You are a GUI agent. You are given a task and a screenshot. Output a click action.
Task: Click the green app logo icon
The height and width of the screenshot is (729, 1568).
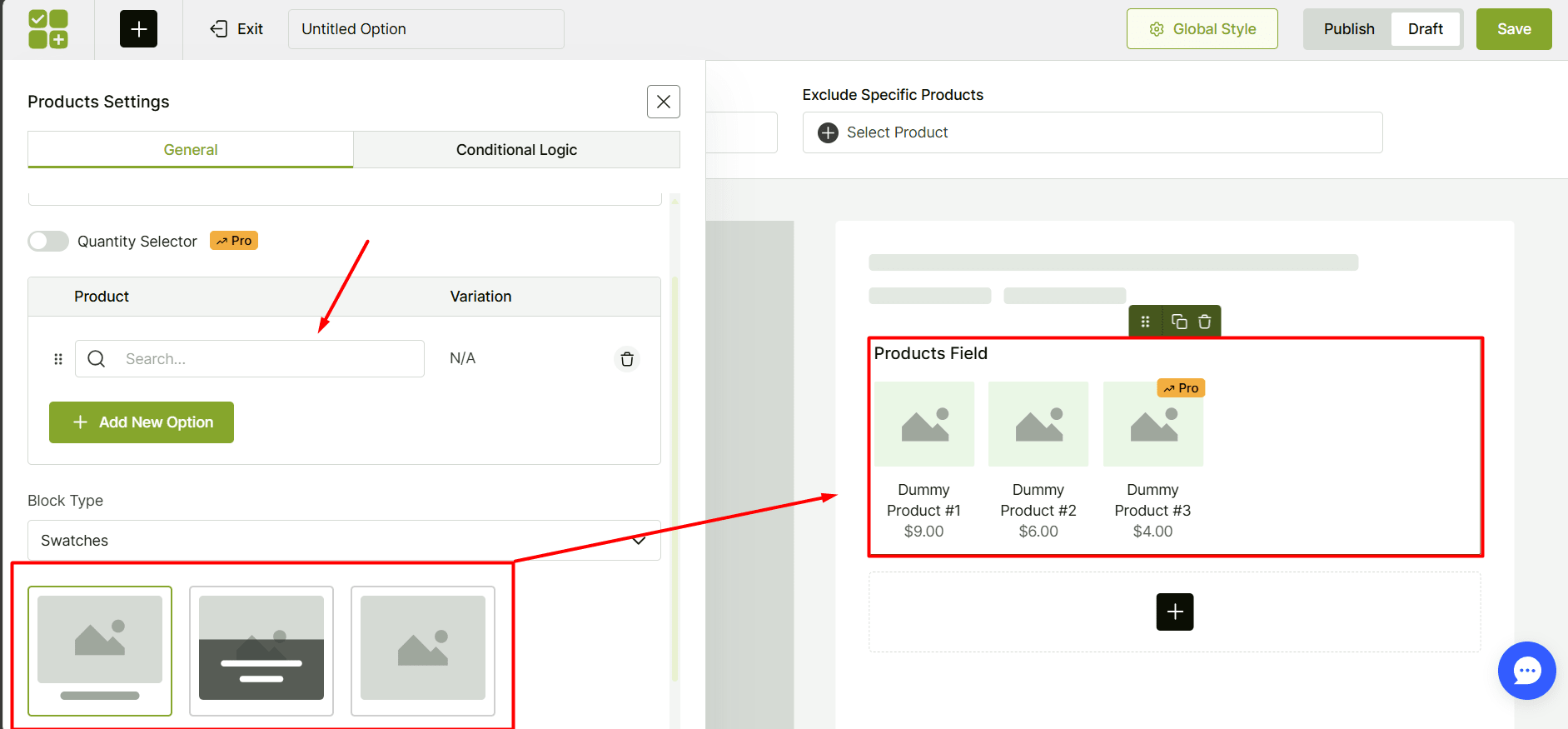[x=48, y=29]
